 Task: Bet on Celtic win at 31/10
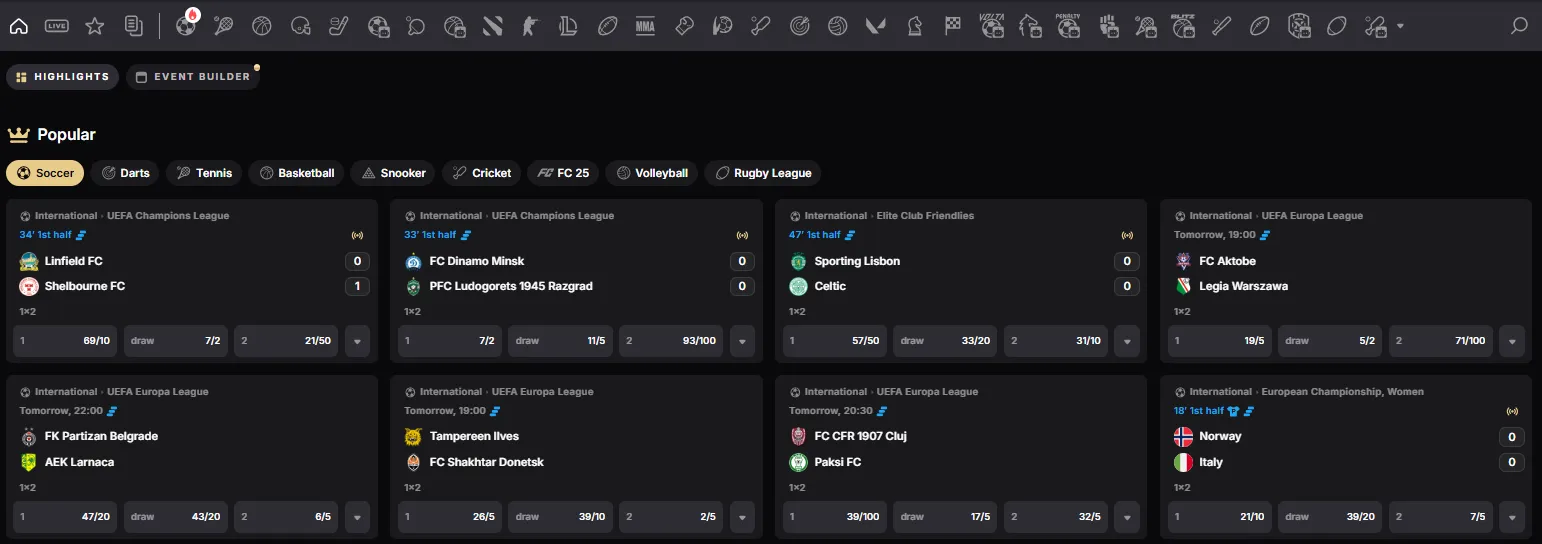point(1058,341)
